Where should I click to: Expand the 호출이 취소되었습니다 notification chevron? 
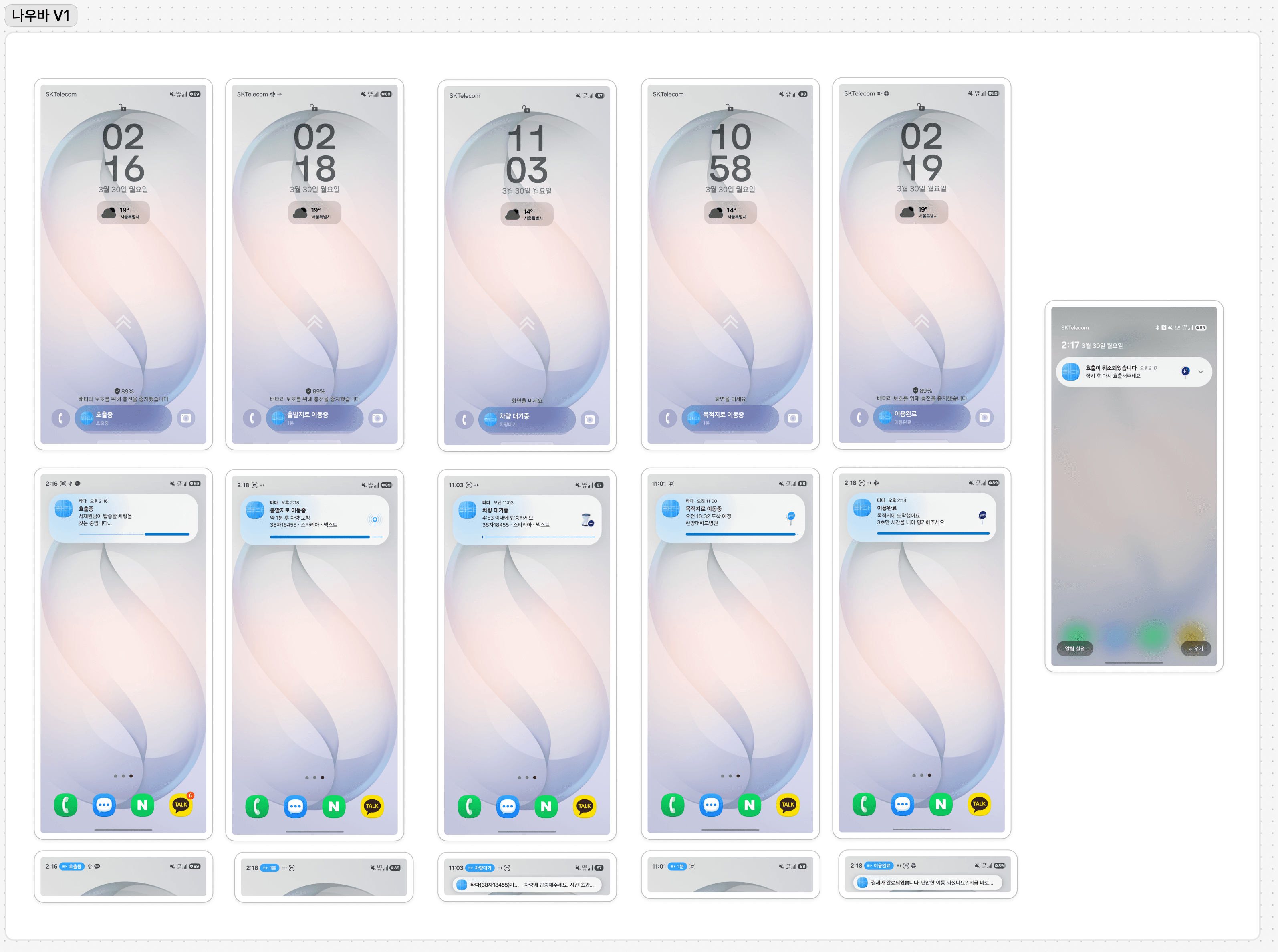1201,372
